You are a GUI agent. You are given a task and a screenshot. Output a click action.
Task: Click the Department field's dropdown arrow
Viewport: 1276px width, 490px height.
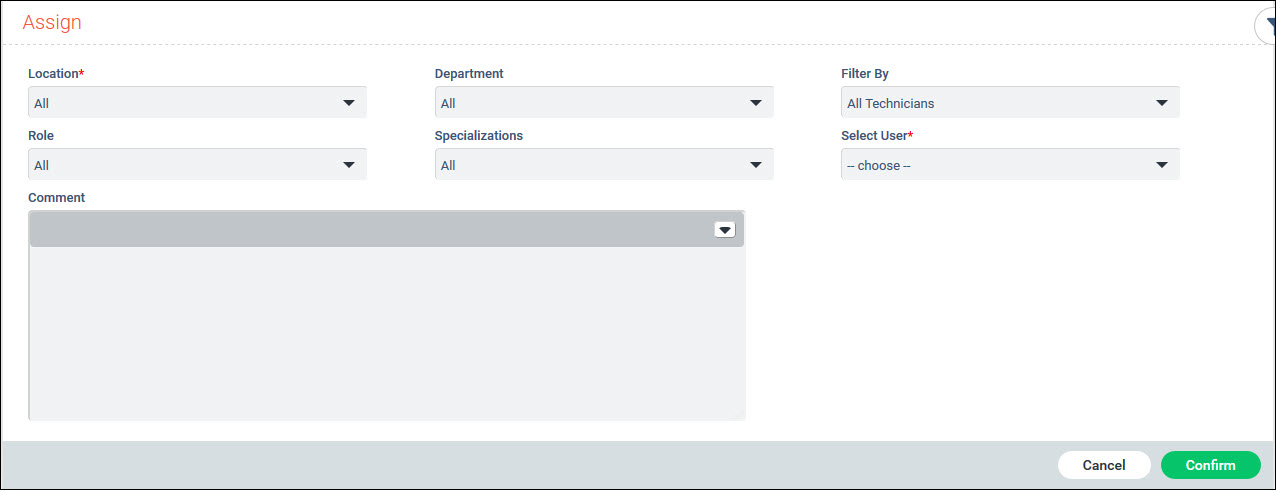(755, 103)
